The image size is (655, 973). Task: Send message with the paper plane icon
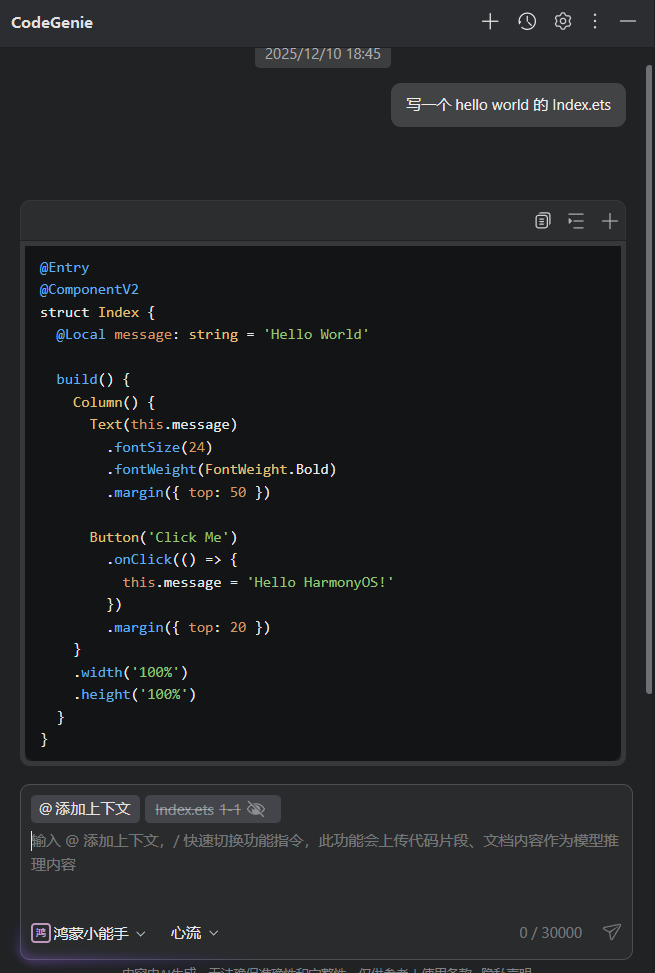(612, 932)
